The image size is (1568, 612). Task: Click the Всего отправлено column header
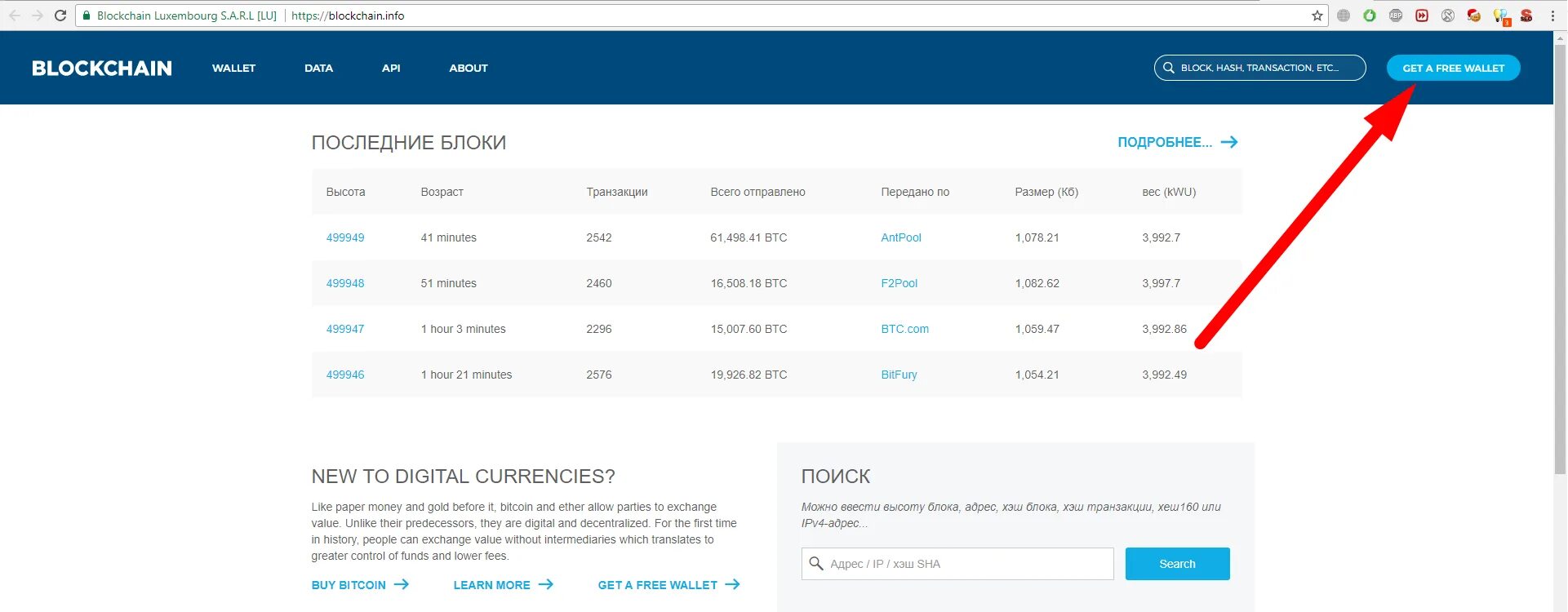click(x=757, y=192)
